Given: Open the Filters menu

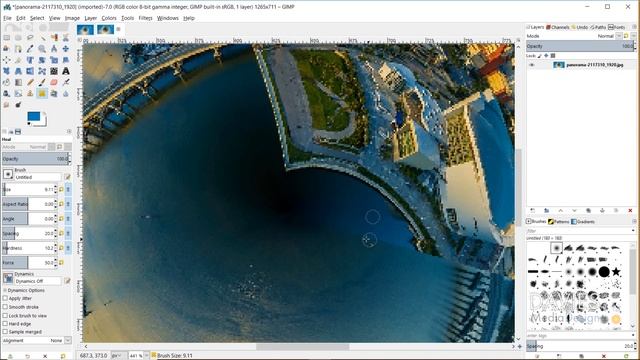Looking at the screenshot, I should [x=145, y=18].
